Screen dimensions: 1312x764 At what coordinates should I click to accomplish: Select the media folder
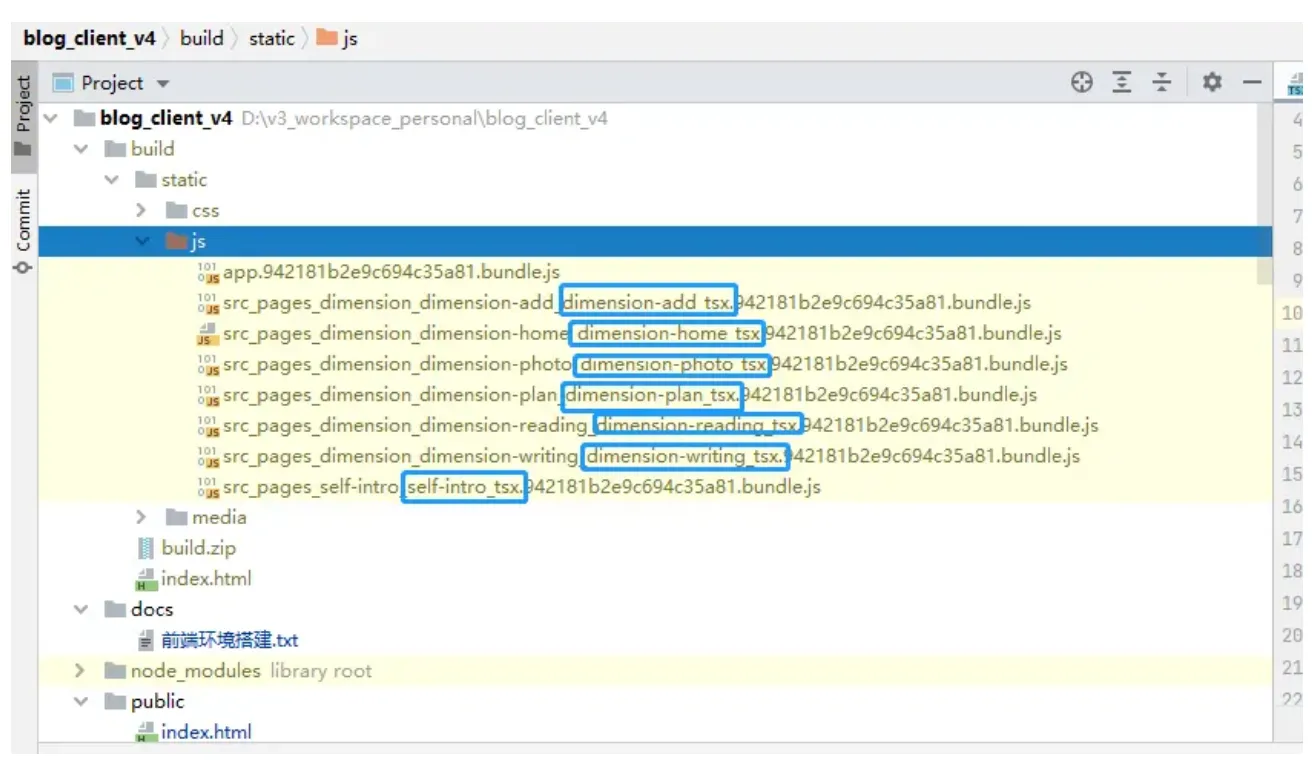(219, 517)
